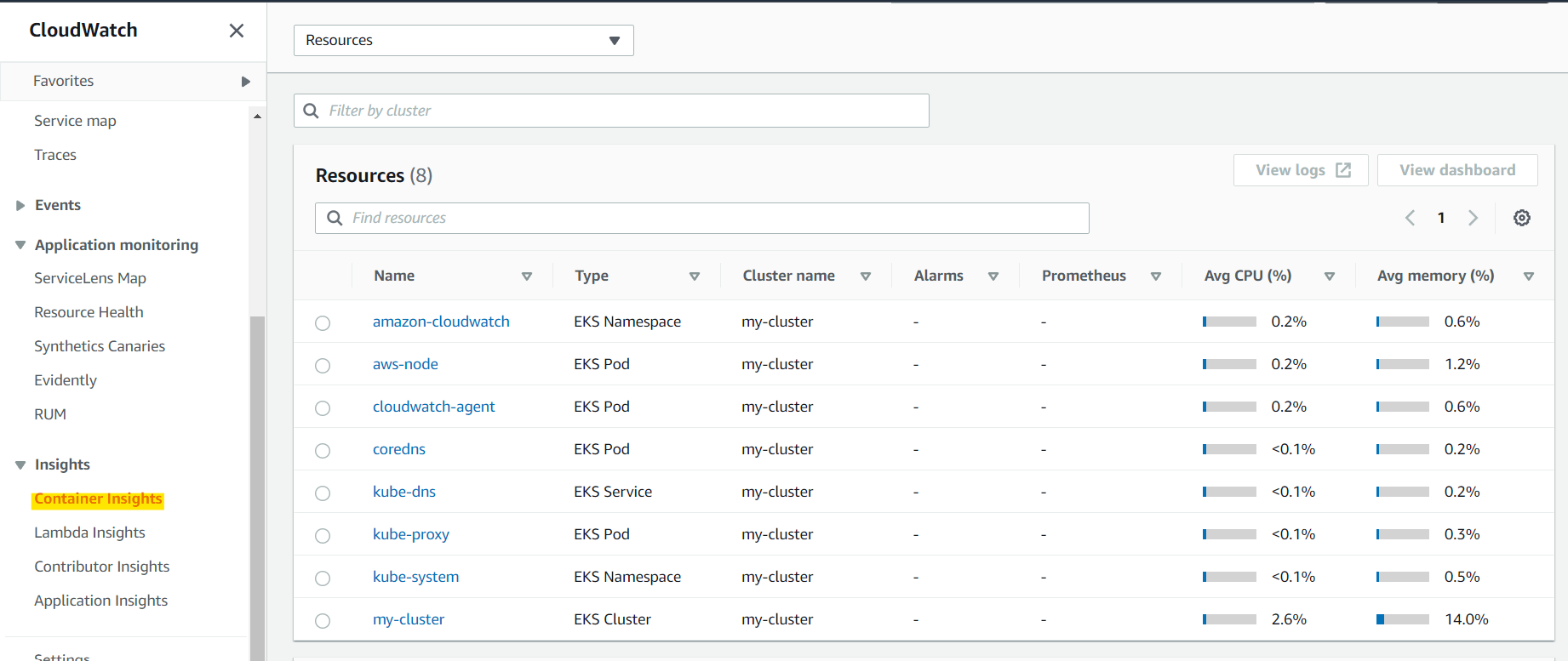Close the CloudWatch navigation panel

(x=237, y=31)
